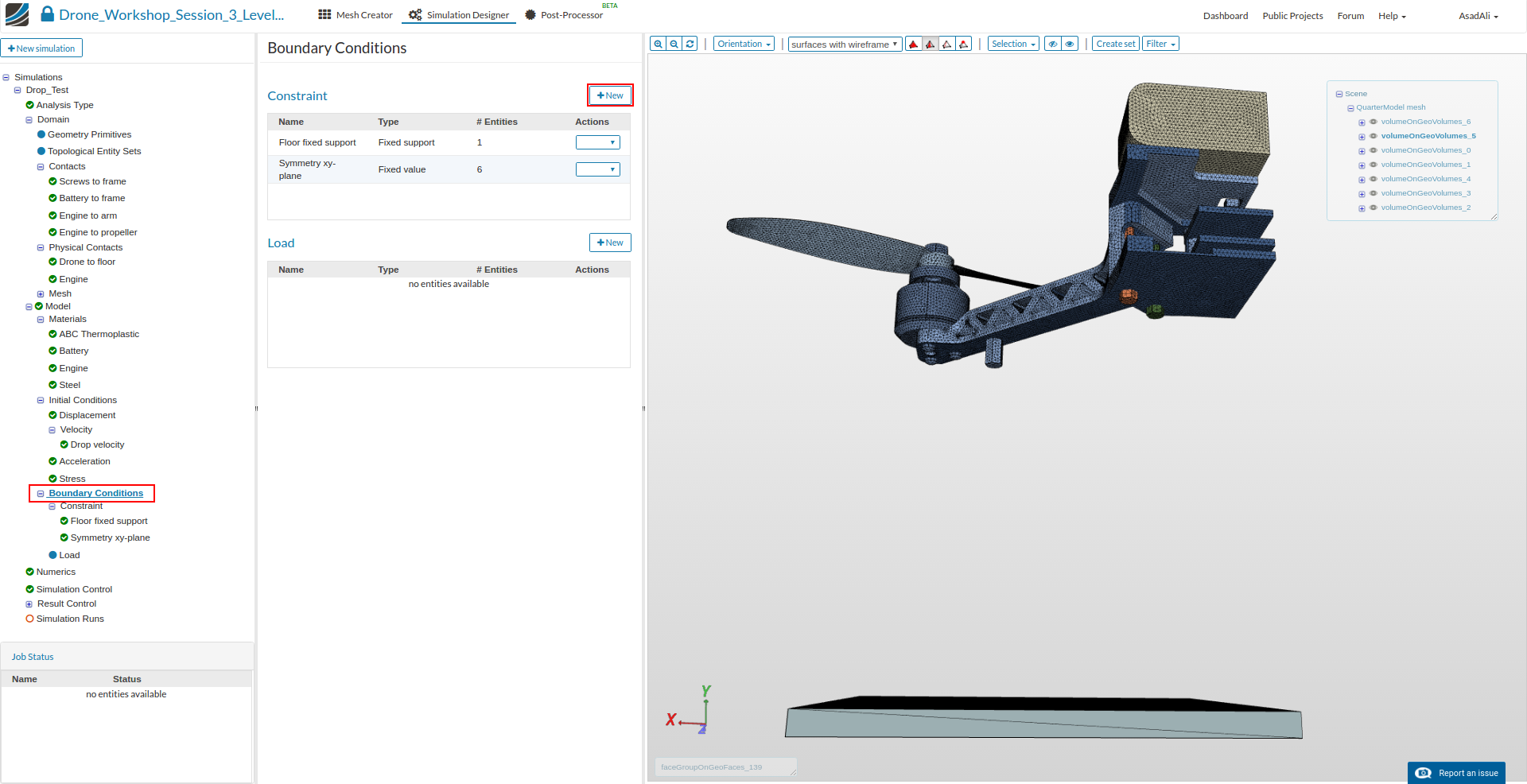Click the reset view refresh icon

pos(690,44)
